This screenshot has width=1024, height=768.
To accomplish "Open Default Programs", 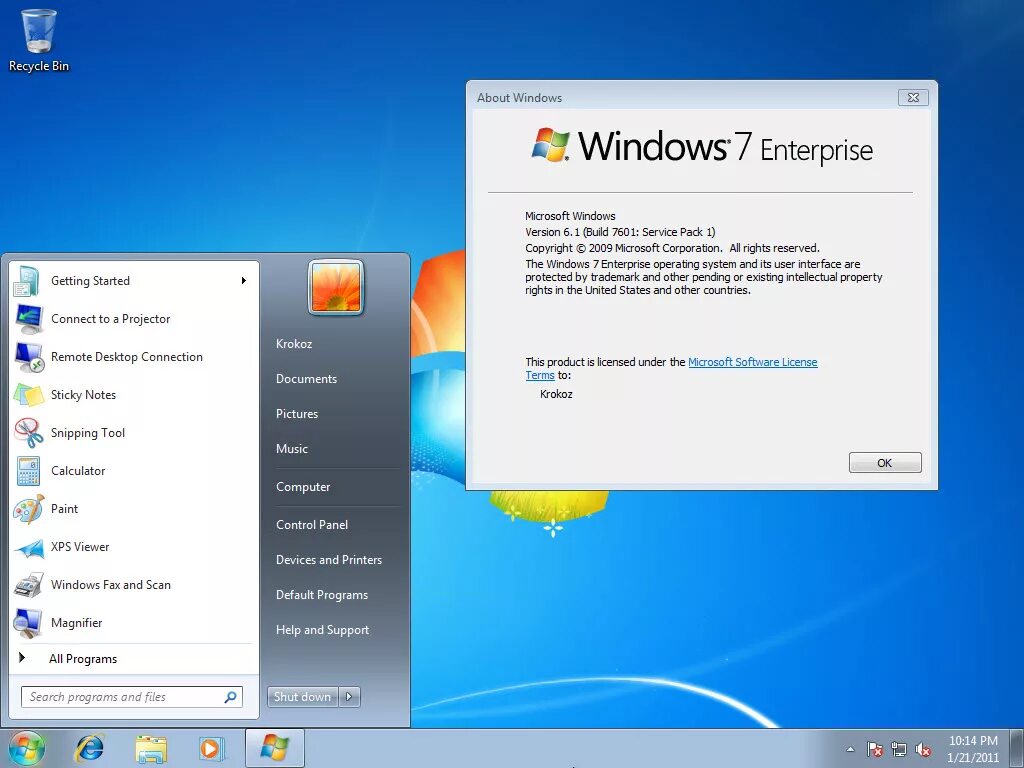I will click(x=321, y=595).
